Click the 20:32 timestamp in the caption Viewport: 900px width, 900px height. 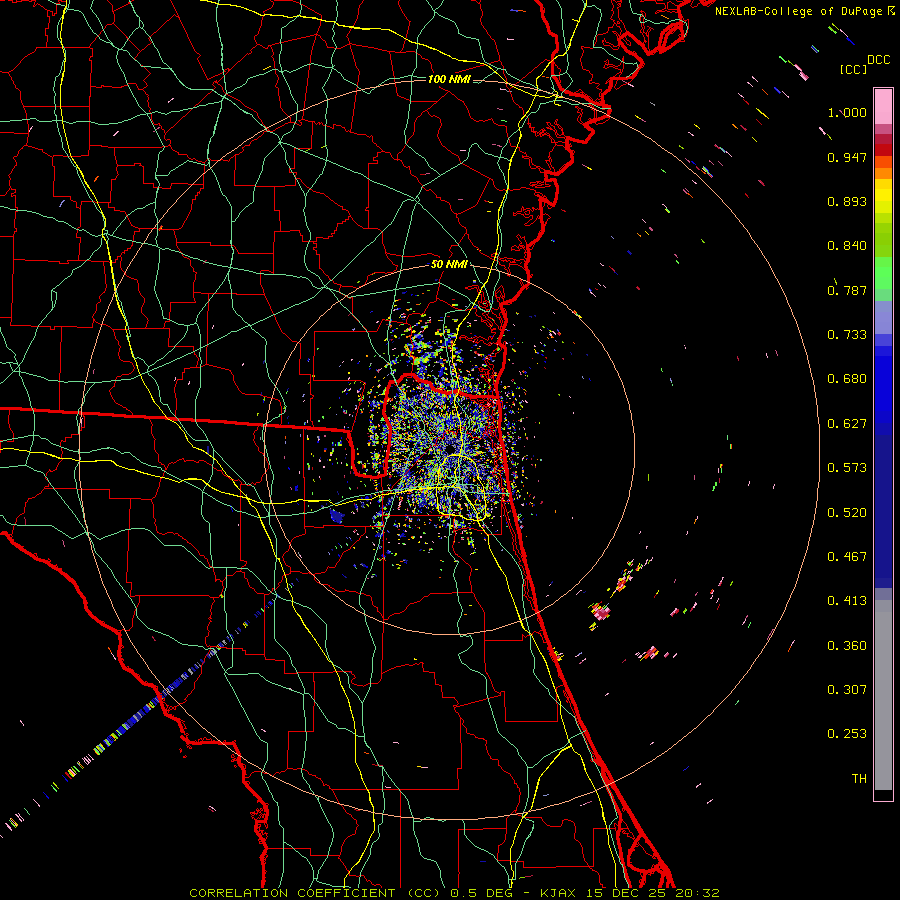[697, 893]
